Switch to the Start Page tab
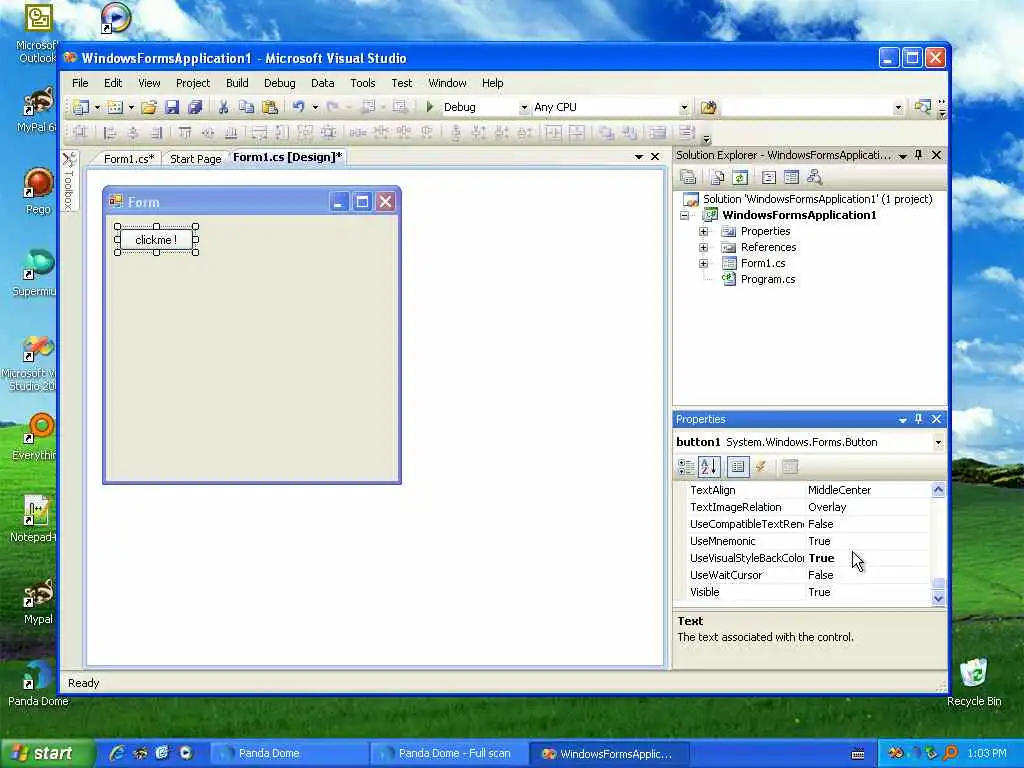Screen dimensions: 1024x768 [x=195, y=159]
